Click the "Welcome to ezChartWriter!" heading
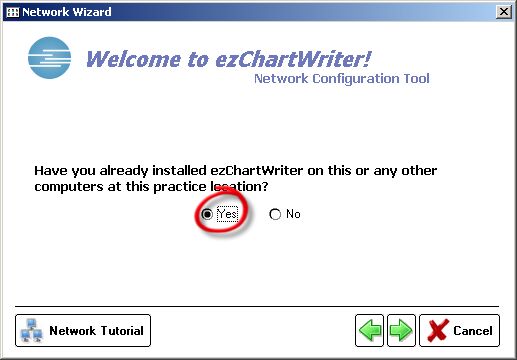The width and height of the screenshot is (517, 360). point(228,59)
